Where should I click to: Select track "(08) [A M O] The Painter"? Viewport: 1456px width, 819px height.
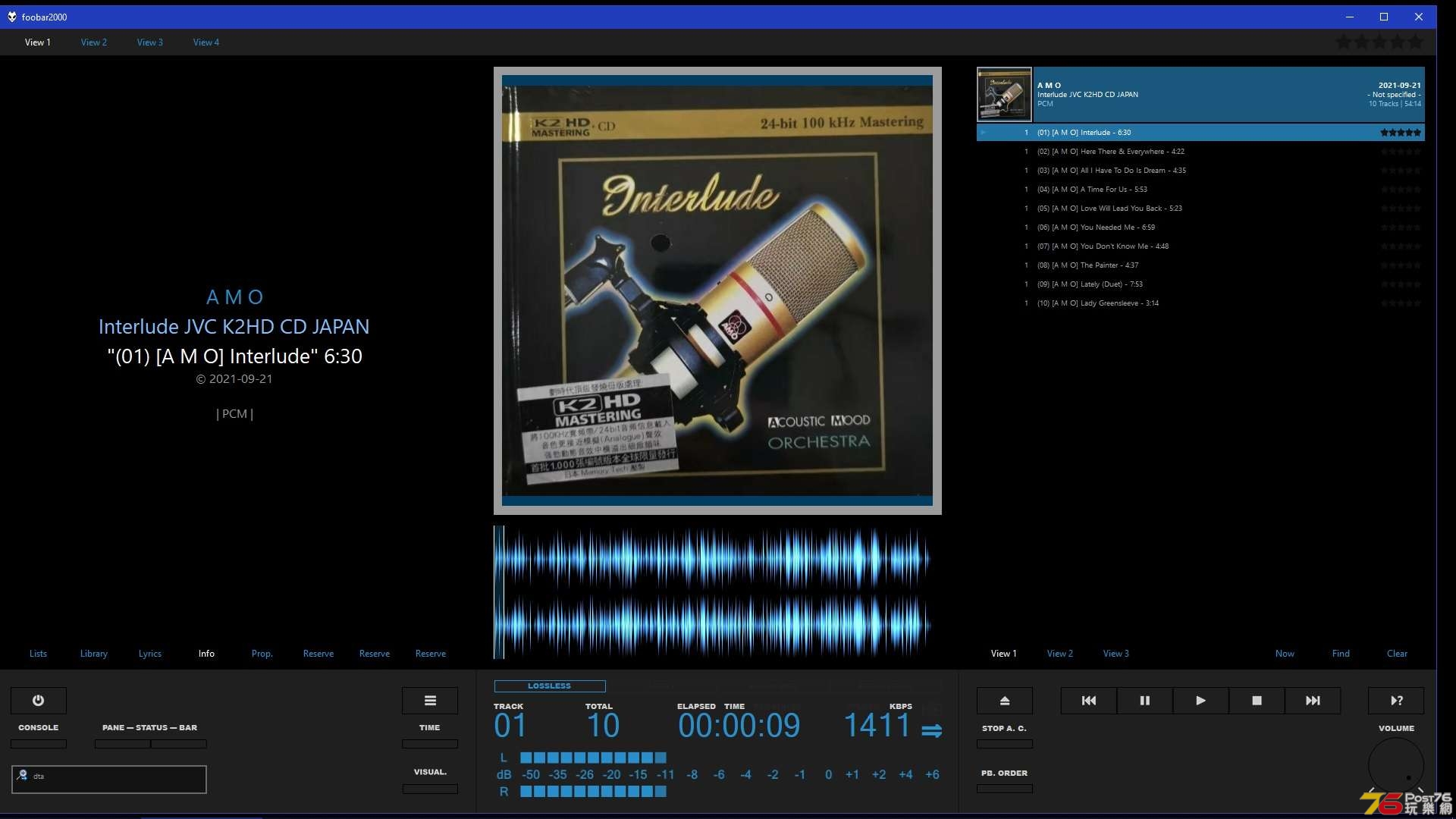click(1200, 265)
